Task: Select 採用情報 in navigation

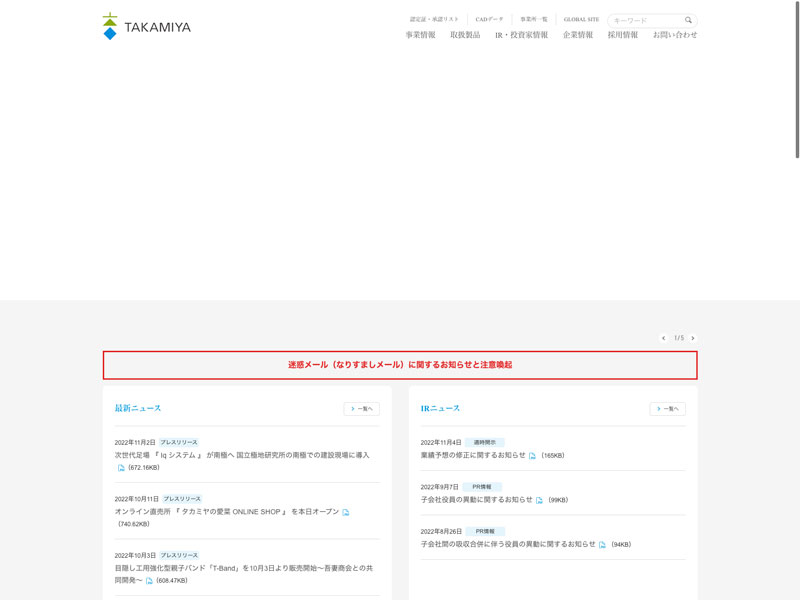Action: click(x=622, y=35)
